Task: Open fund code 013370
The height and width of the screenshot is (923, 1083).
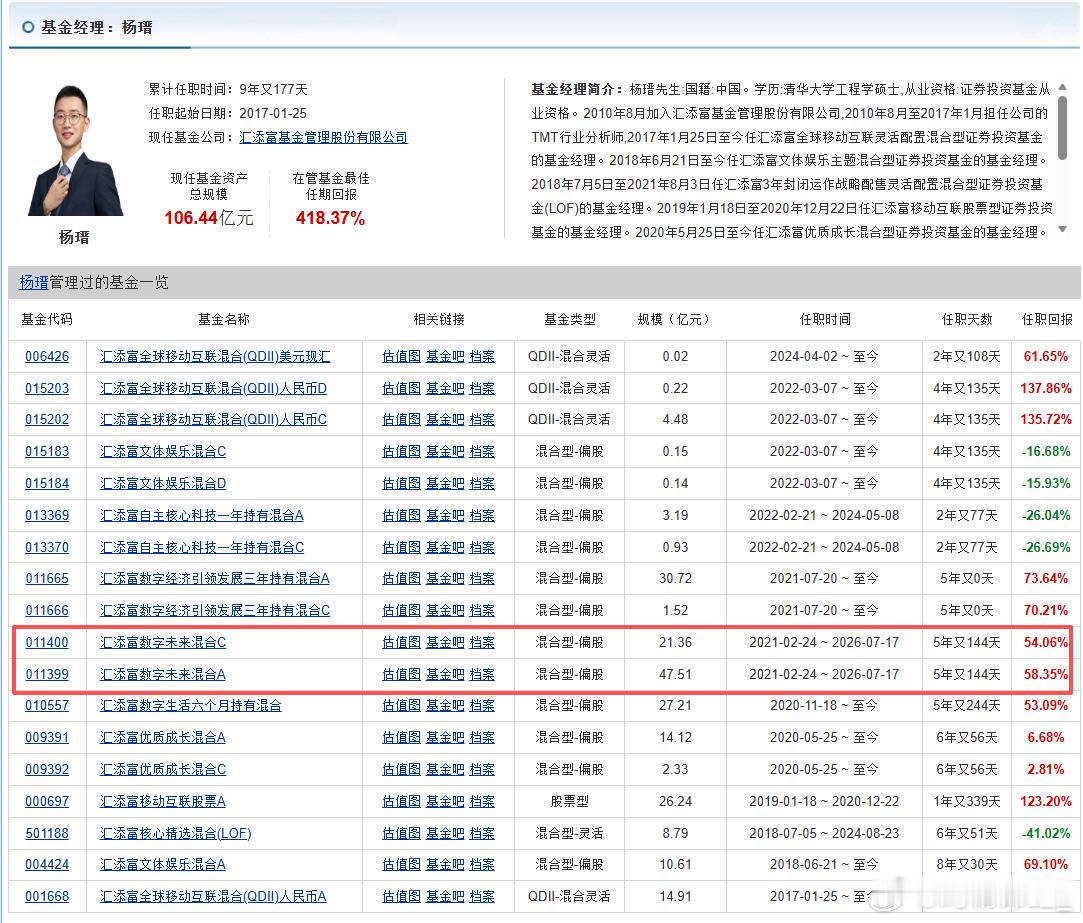Action: [47, 547]
